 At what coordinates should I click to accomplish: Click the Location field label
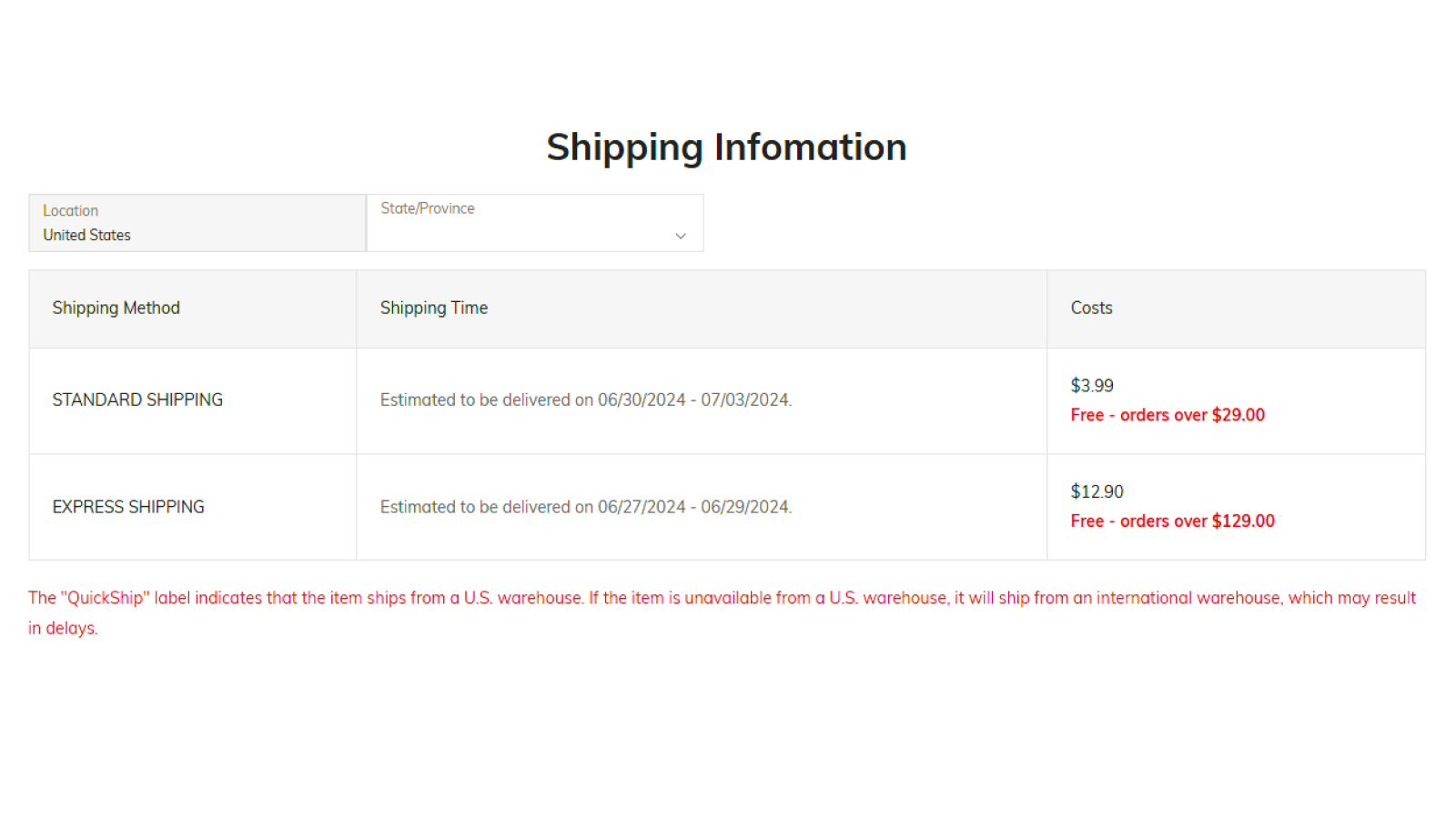point(70,210)
